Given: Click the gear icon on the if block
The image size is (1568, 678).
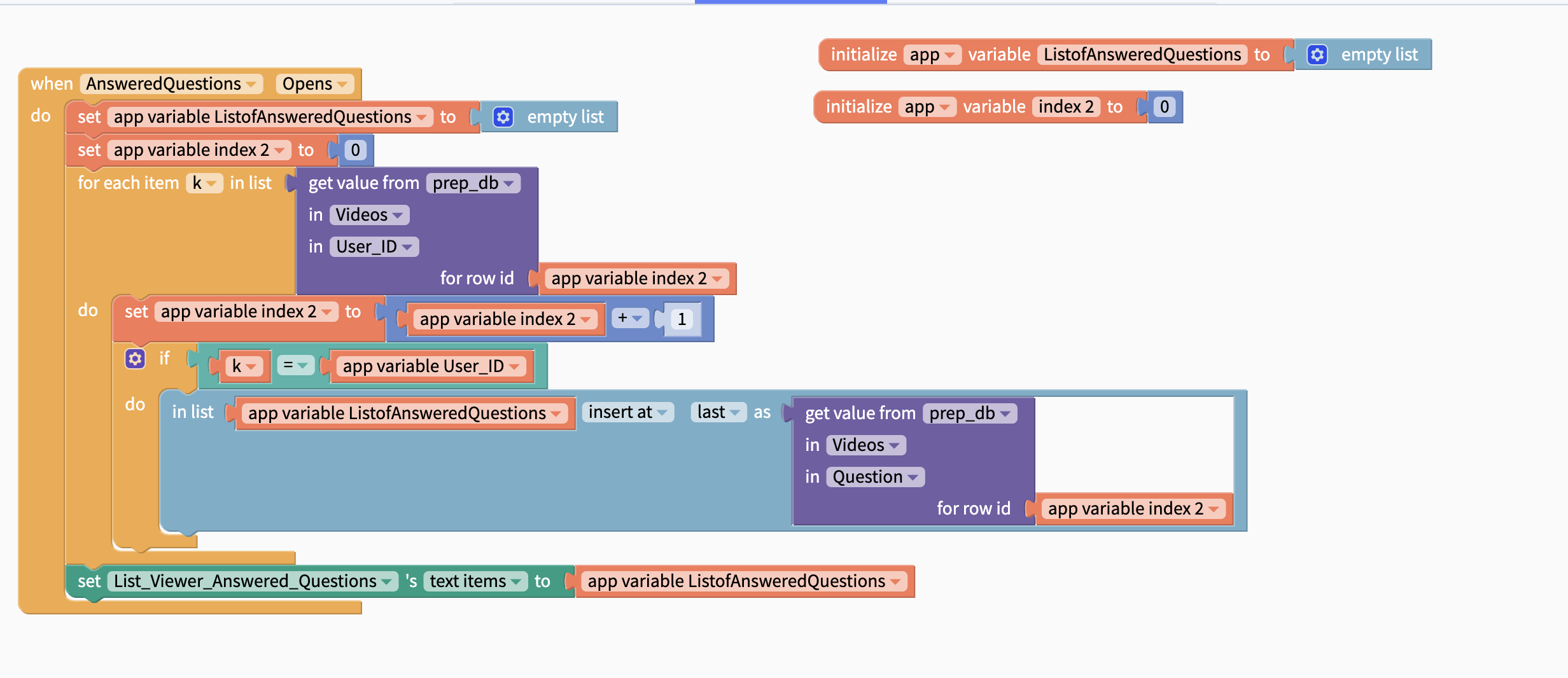Looking at the screenshot, I should (x=135, y=359).
